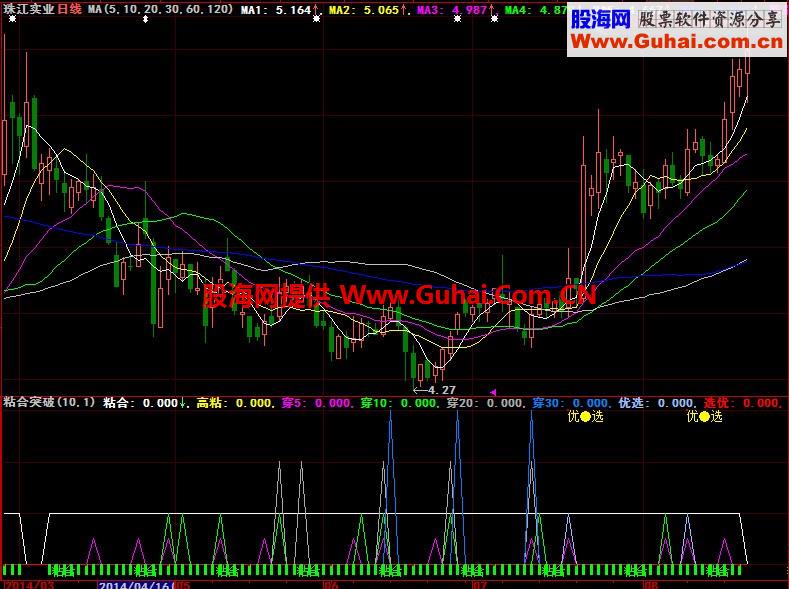Open the MA(5,10,20,30,60,120) indicator parameters
The width and height of the screenshot is (789, 589).
click(161, 9)
